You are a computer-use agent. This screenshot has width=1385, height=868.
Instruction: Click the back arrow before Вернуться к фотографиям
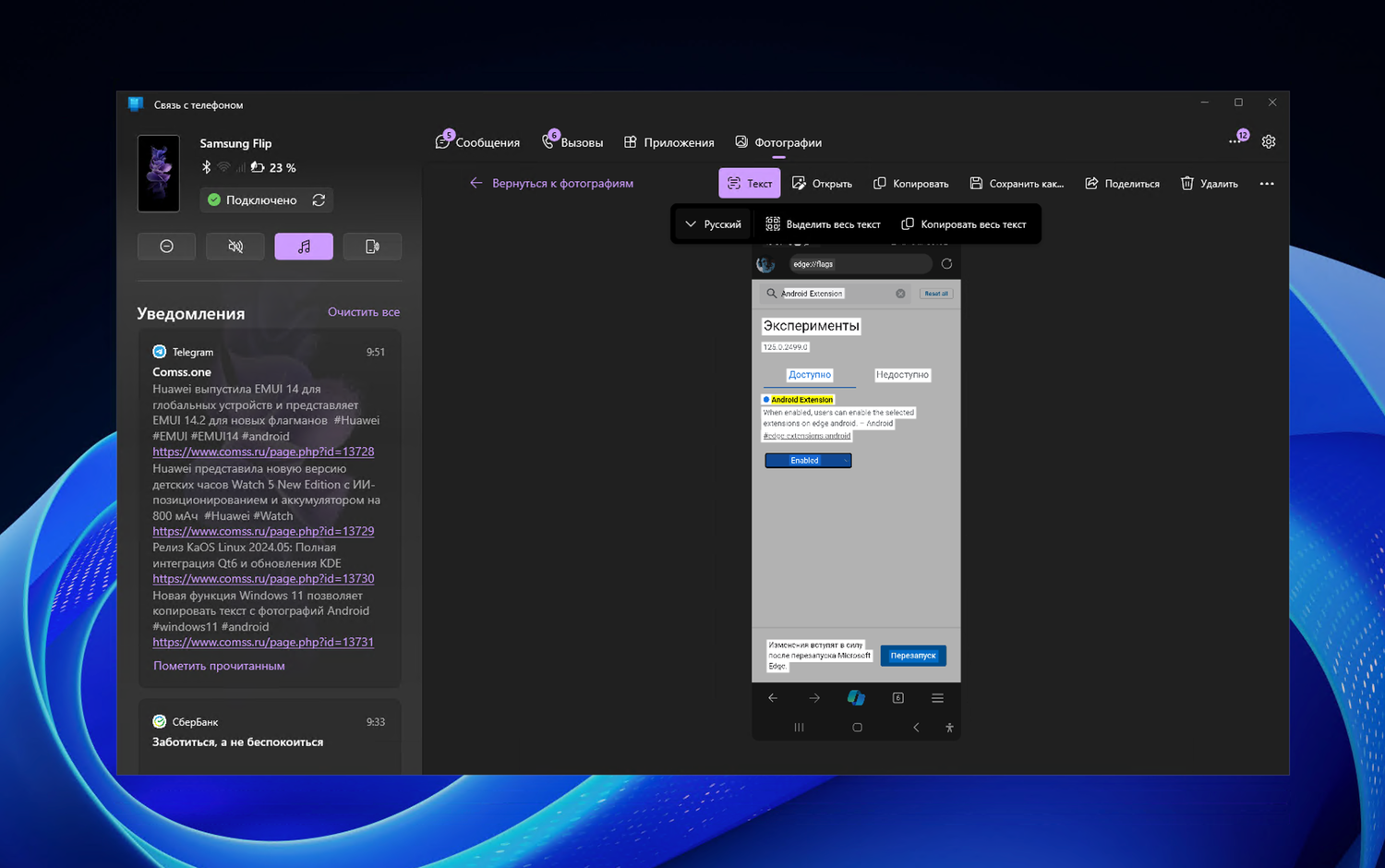pos(476,183)
